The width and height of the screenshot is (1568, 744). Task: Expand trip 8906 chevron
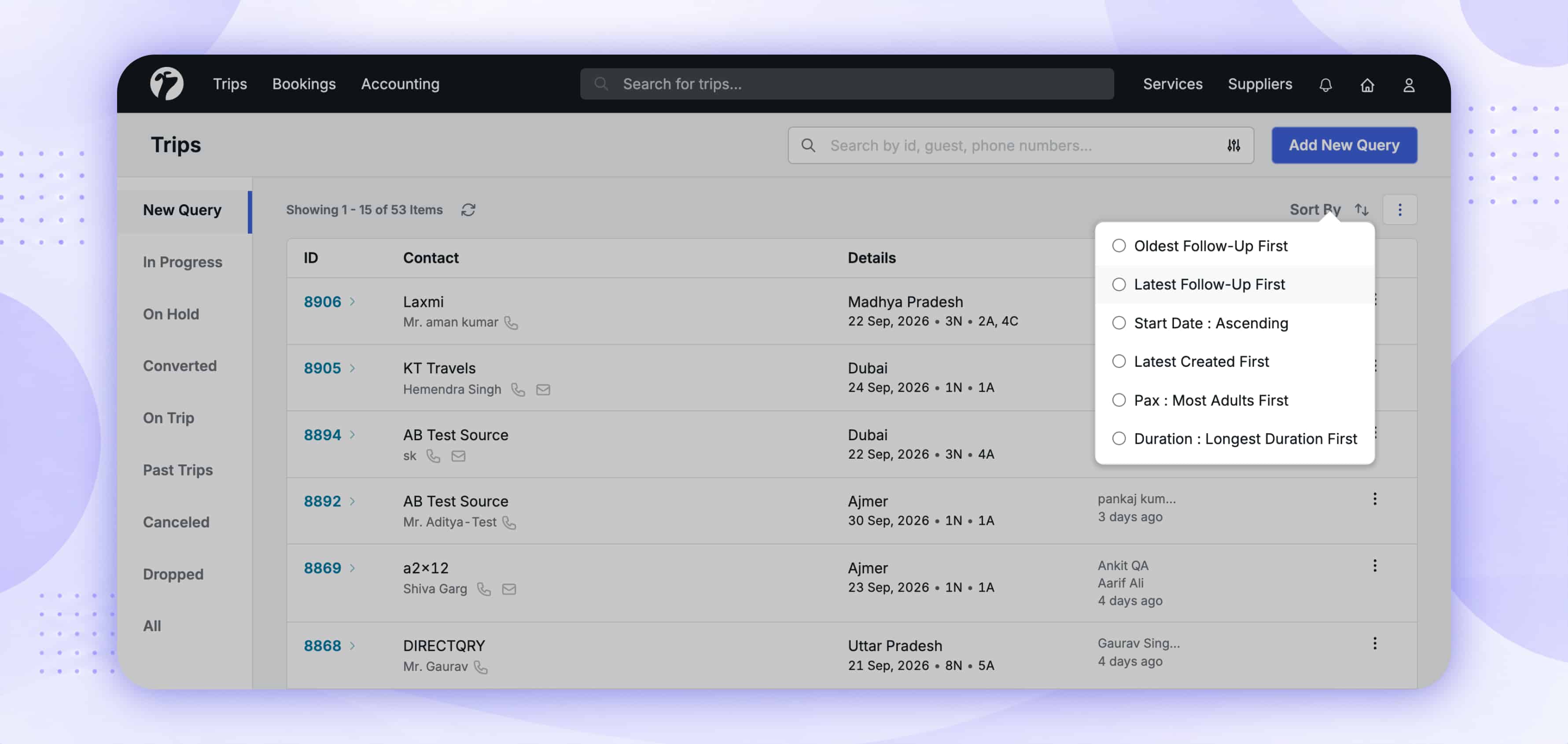[352, 302]
